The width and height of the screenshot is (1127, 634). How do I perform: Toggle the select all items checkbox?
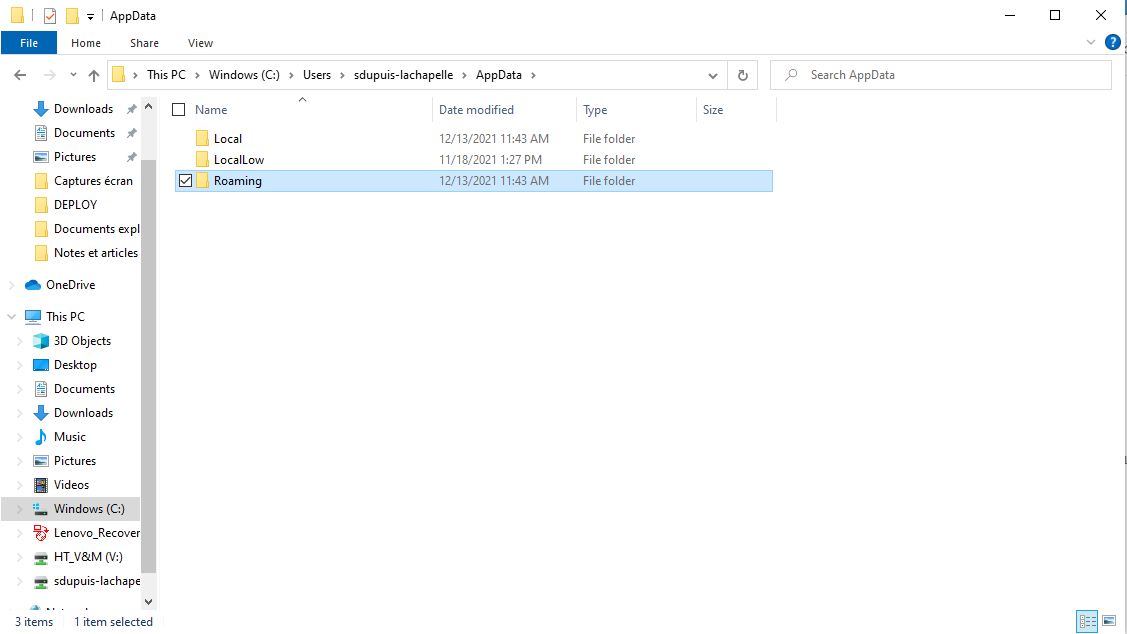(179, 110)
